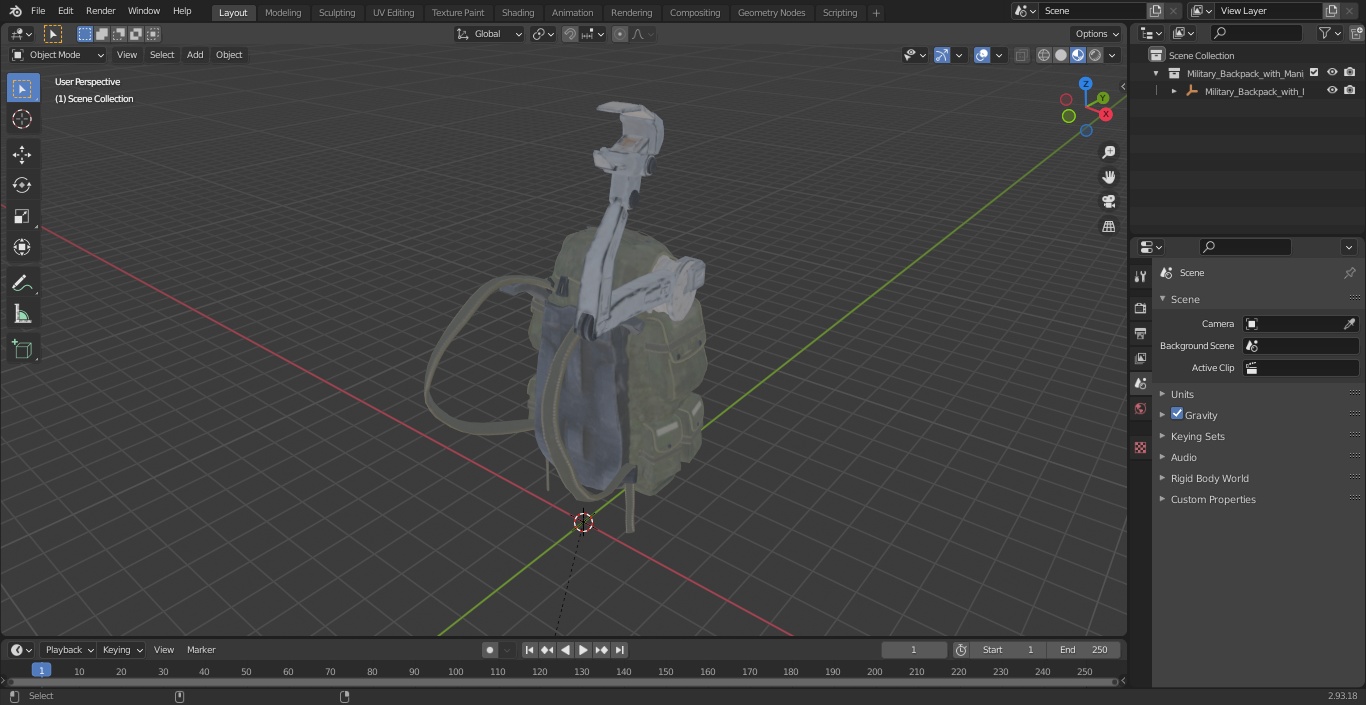Switch to Shading workspace tab

[x=518, y=13]
